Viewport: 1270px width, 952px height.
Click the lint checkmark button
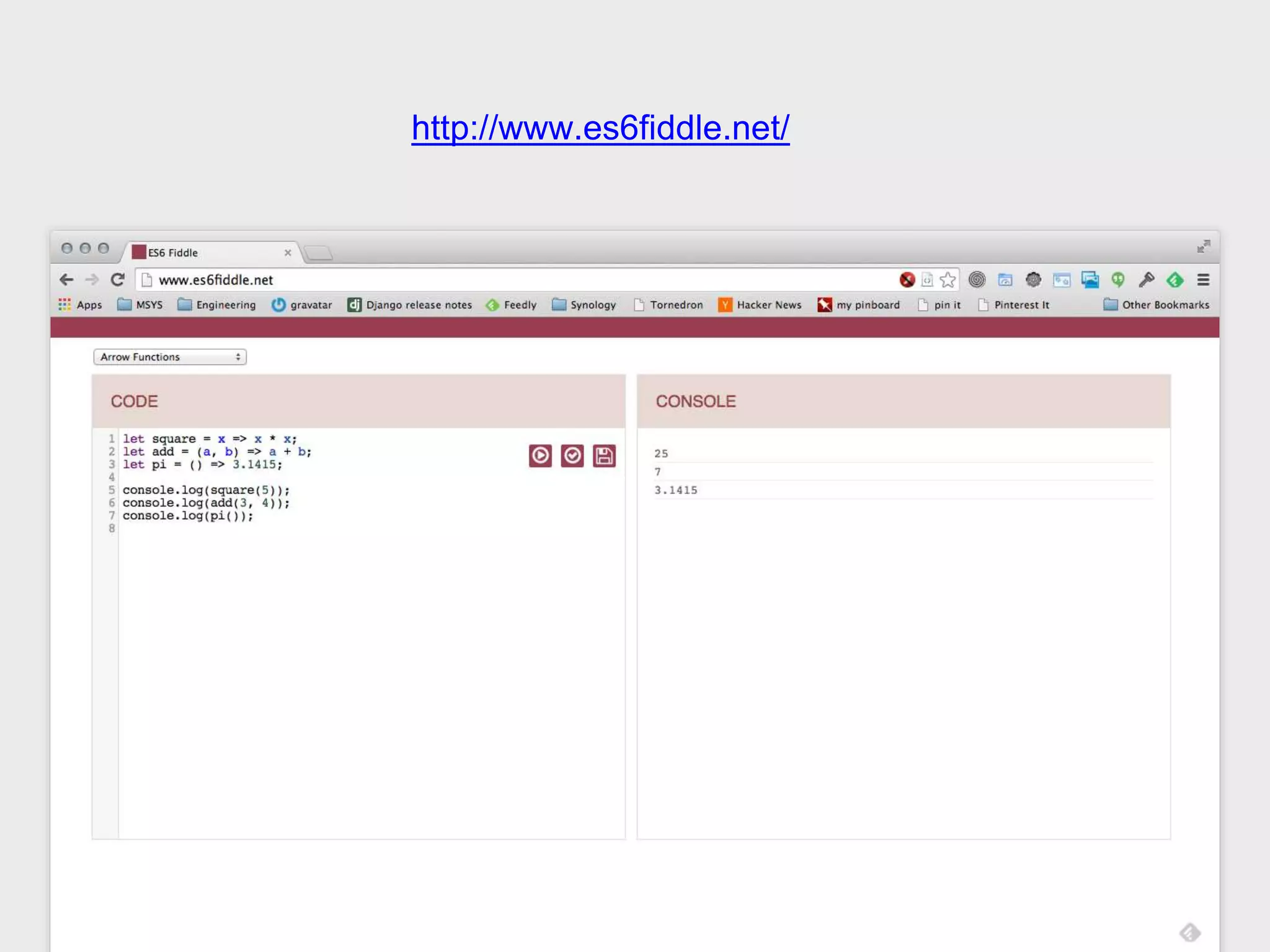coord(572,456)
